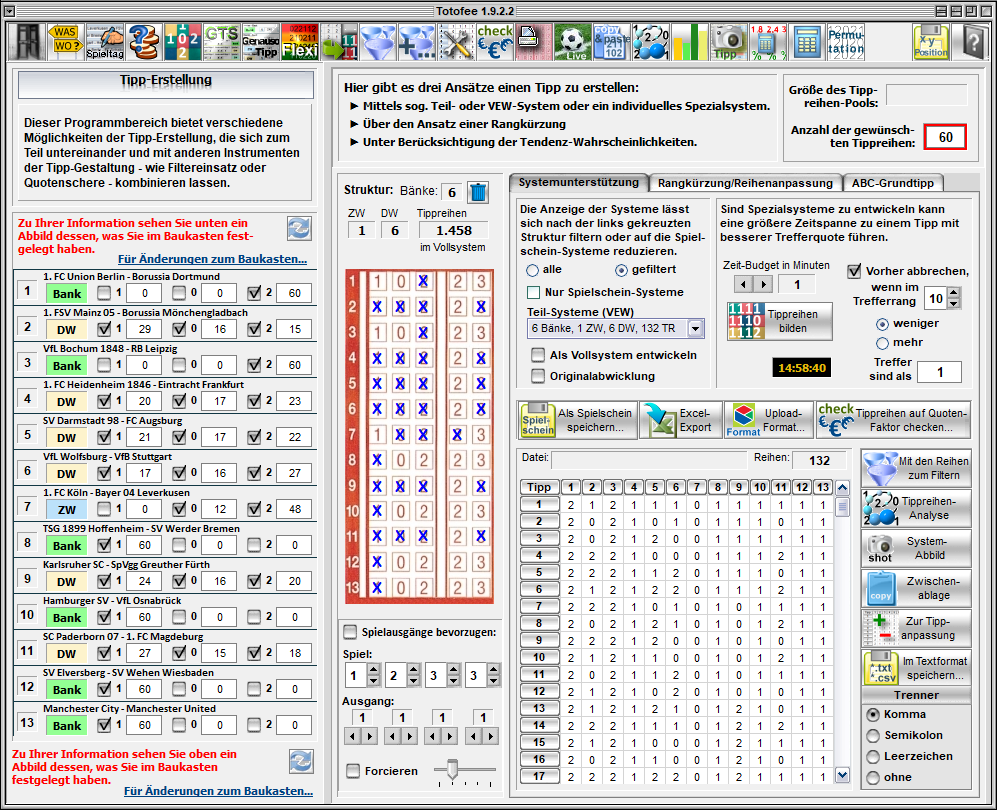The width and height of the screenshot is (997, 810).
Task: Check the Nur Spielschein-Systeme checkbox
Action: click(533, 292)
